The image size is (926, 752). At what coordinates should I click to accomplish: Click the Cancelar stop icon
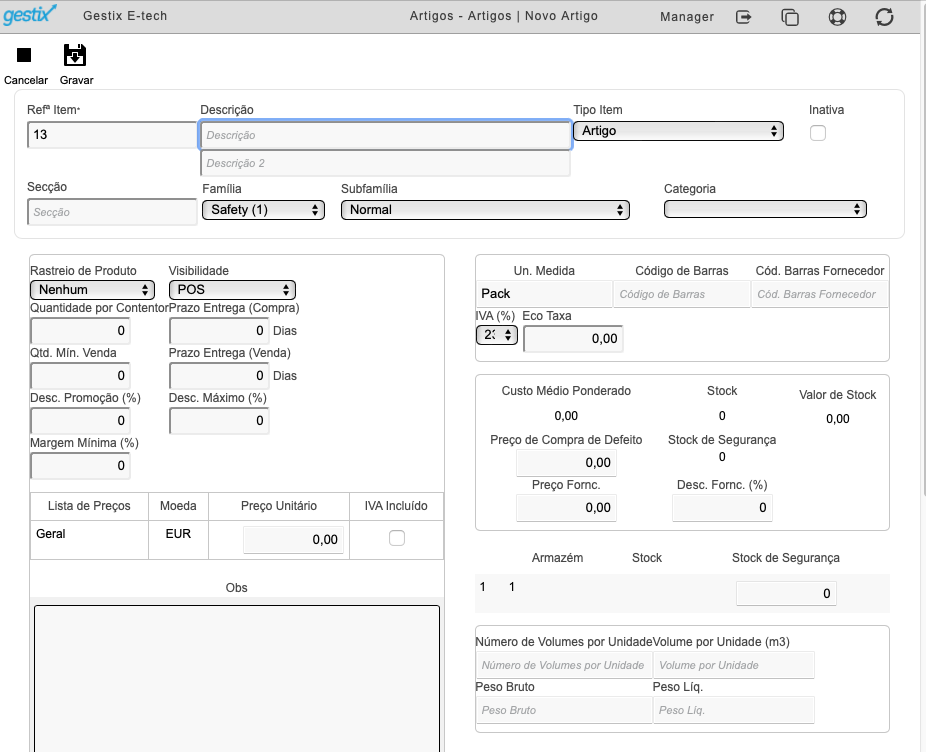(x=24, y=55)
